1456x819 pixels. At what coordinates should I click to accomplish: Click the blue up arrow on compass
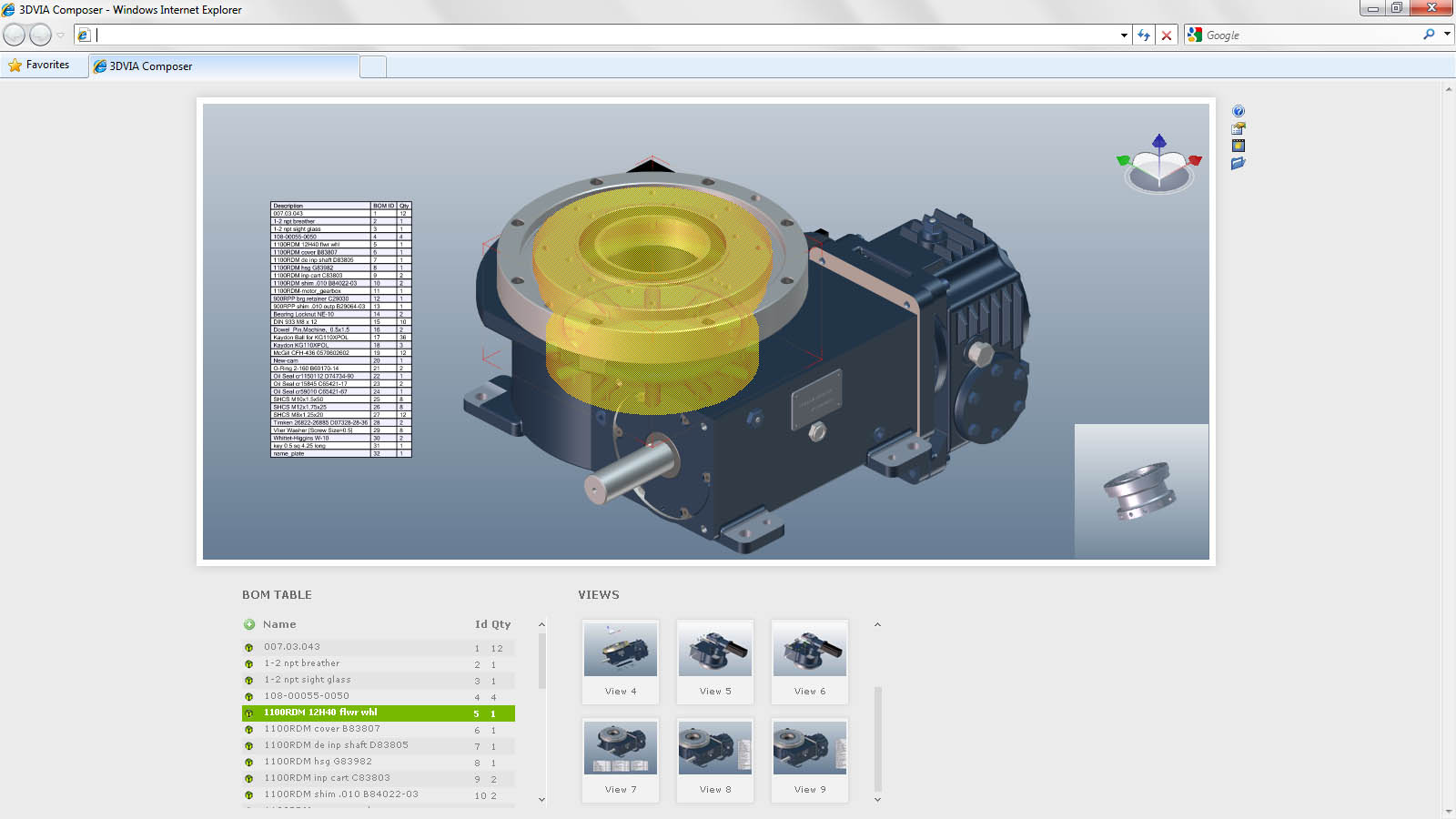pyautogui.click(x=1158, y=141)
